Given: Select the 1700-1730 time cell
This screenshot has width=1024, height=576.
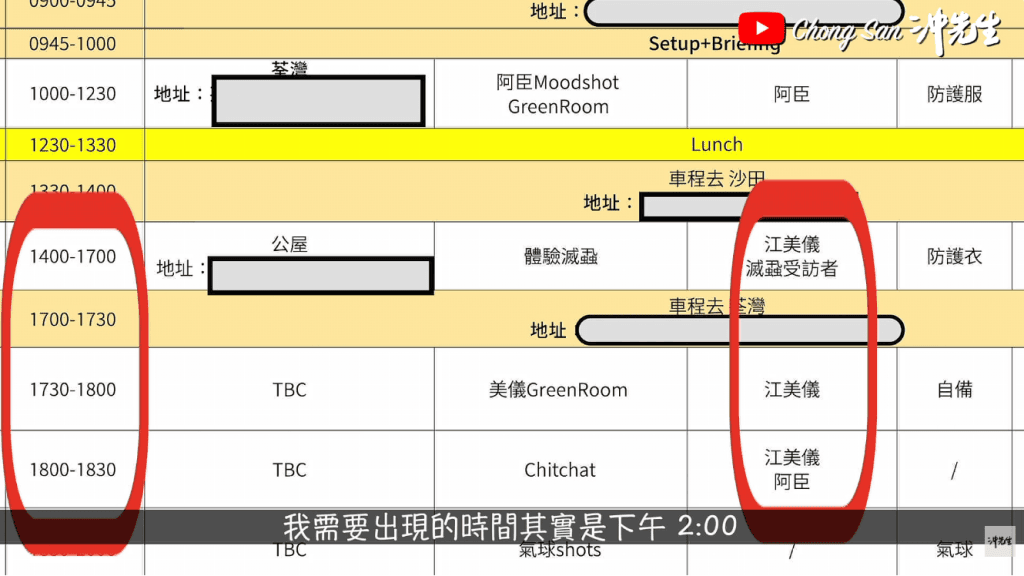Looking at the screenshot, I should [72, 319].
